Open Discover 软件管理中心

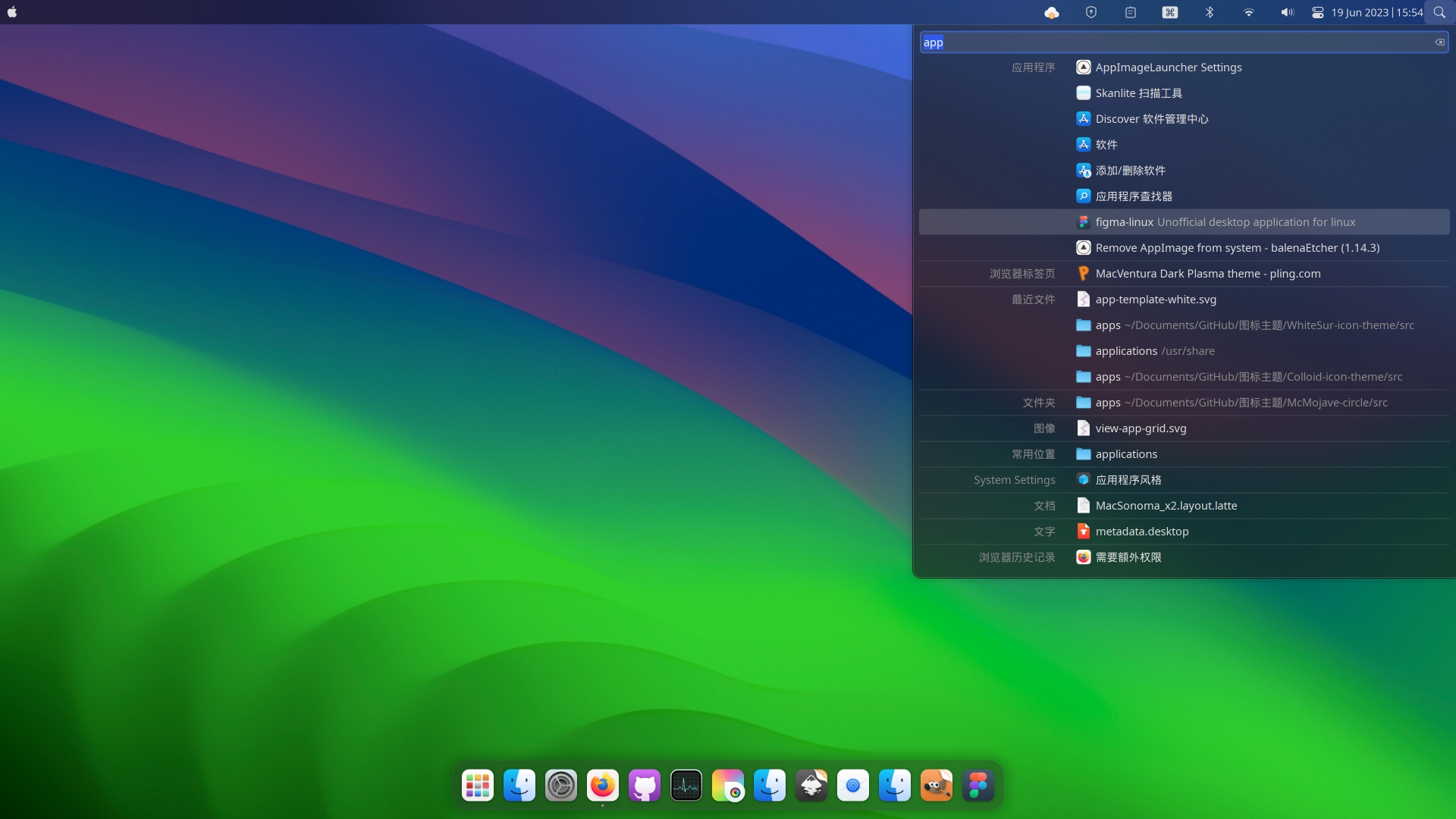click(x=1184, y=119)
